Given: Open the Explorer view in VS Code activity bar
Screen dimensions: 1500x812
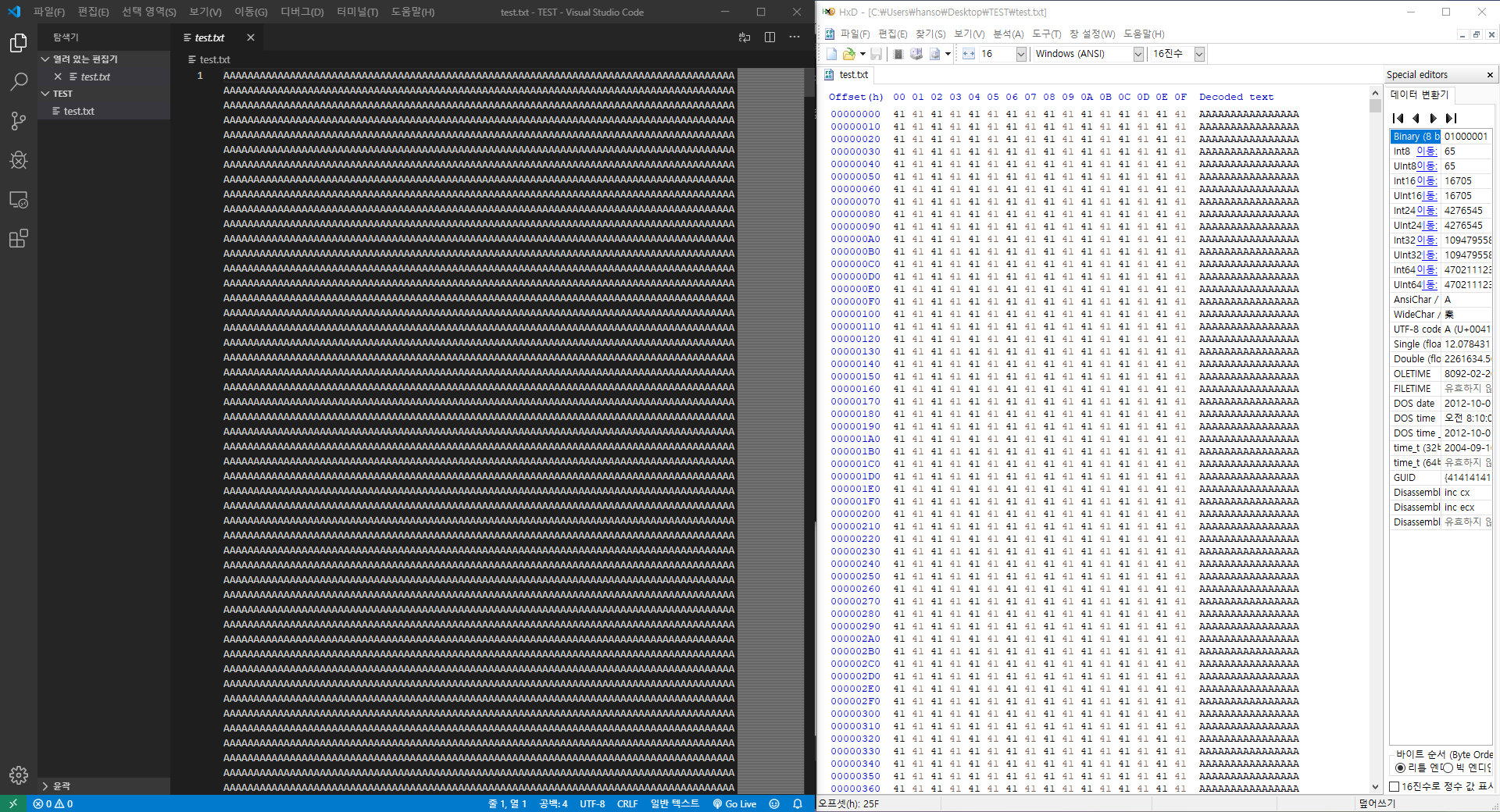Looking at the screenshot, I should [19, 43].
